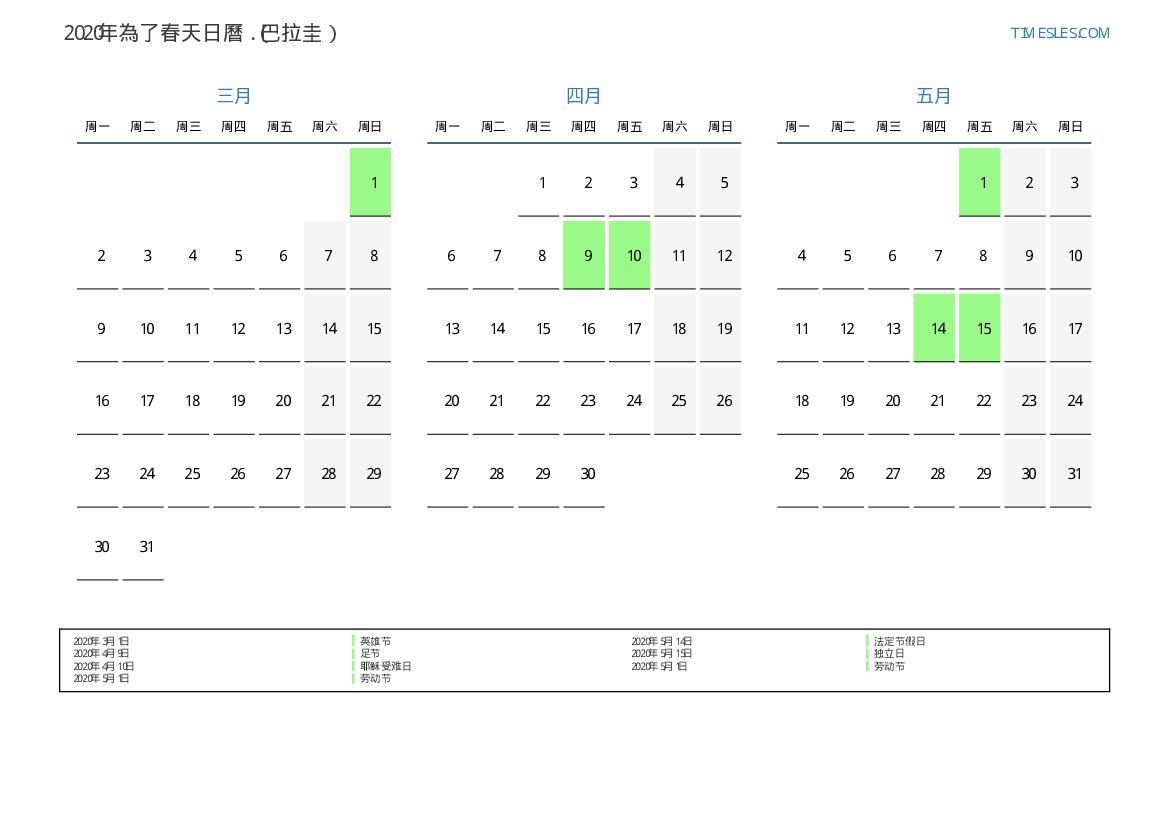Click May 31 Sunday cell
This screenshot has width=1169, height=827.
click(1071, 474)
